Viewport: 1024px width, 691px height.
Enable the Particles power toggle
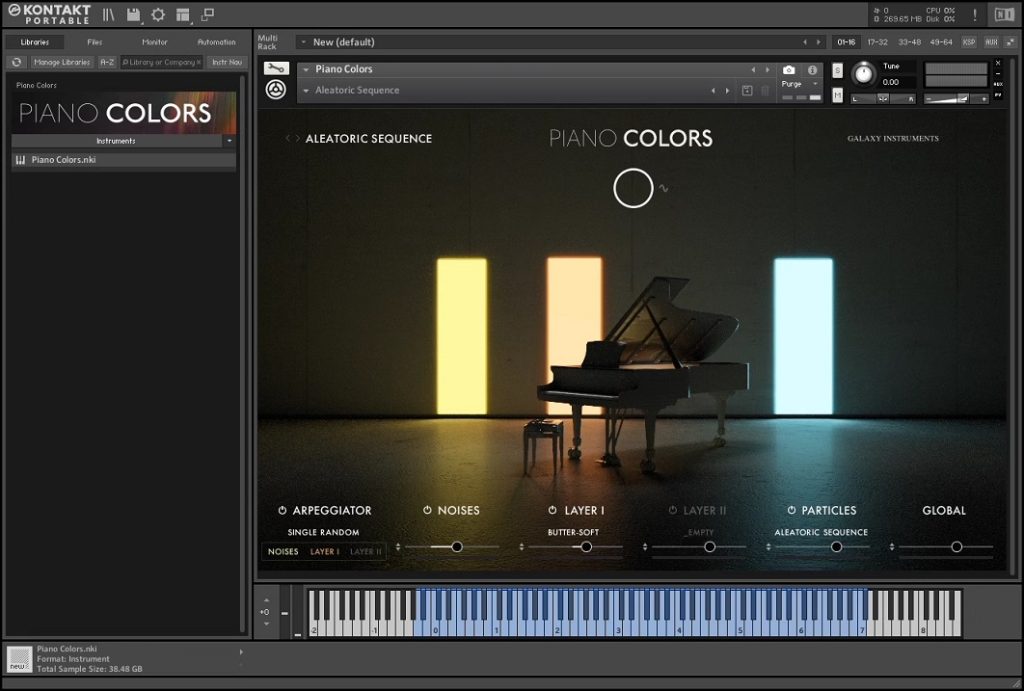click(791, 510)
